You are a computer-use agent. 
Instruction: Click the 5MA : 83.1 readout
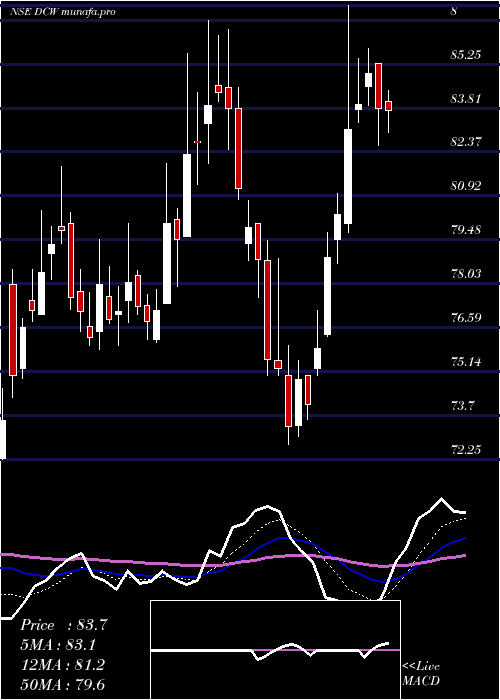(58, 645)
